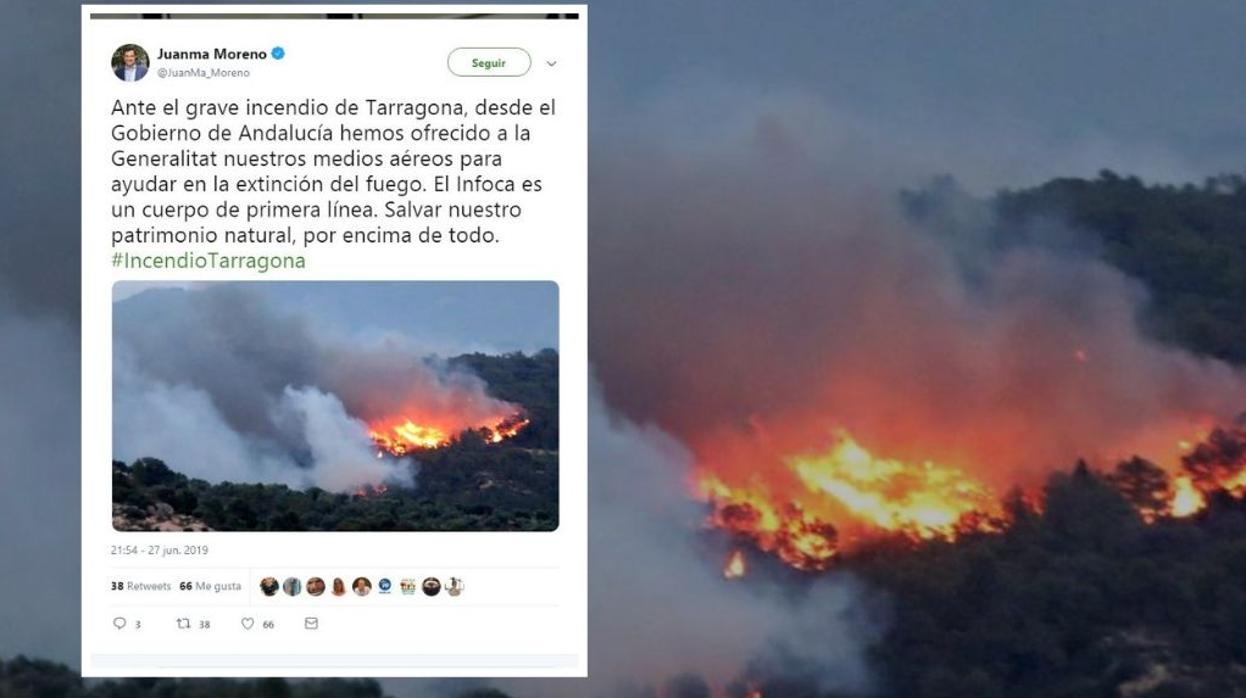Click the tweet body text

click(x=333, y=172)
